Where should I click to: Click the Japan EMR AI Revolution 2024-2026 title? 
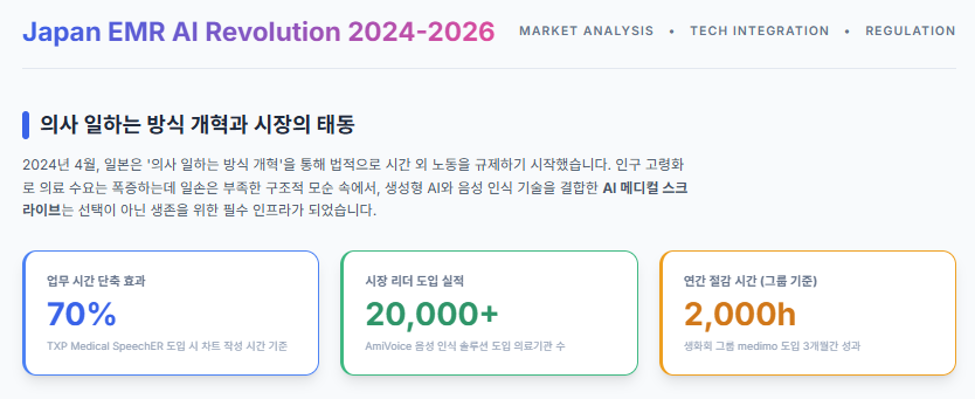tap(259, 31)
